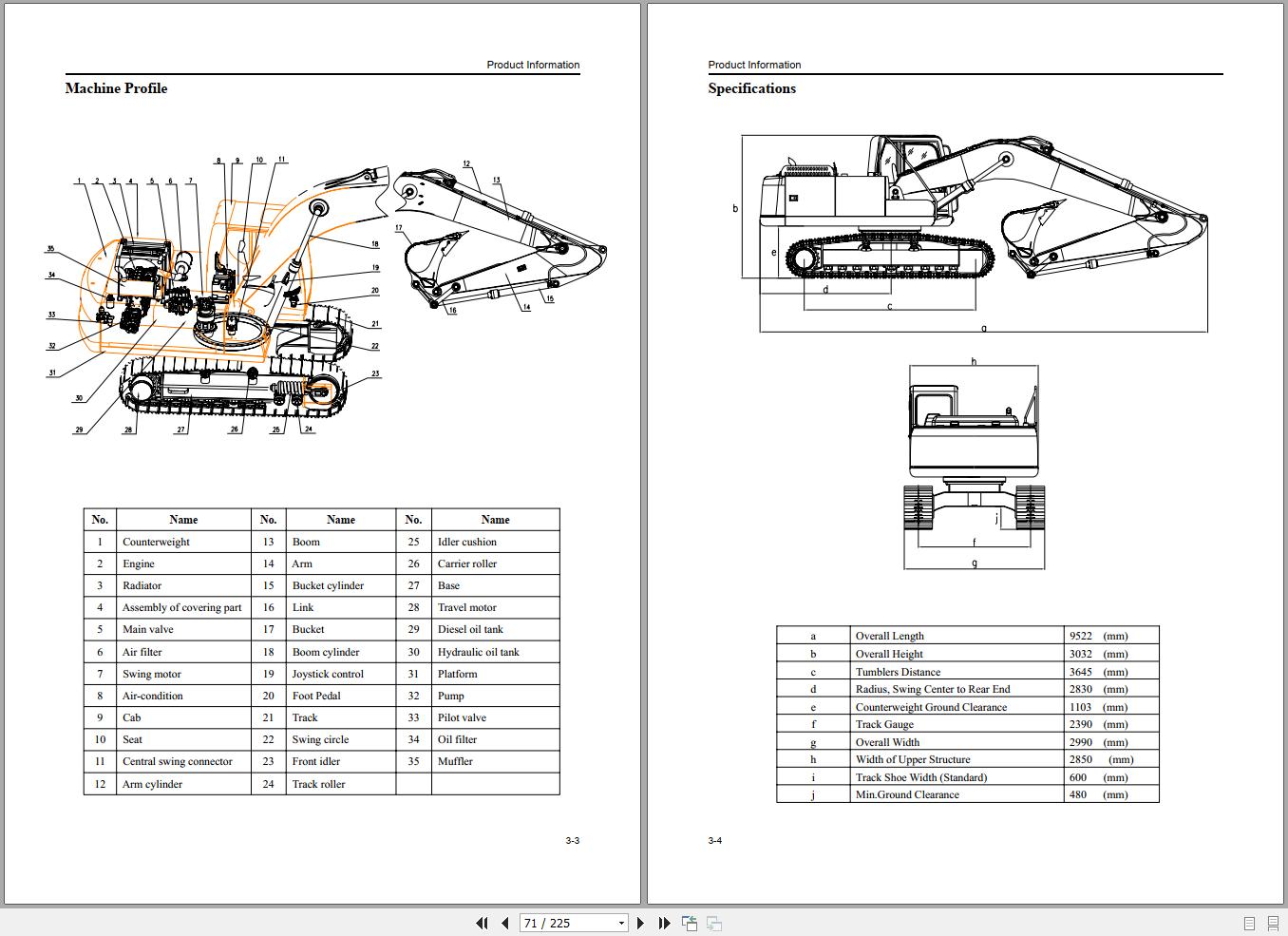Click the 'Oil filter' cell

pyautogui.click(x=495, y=739)
